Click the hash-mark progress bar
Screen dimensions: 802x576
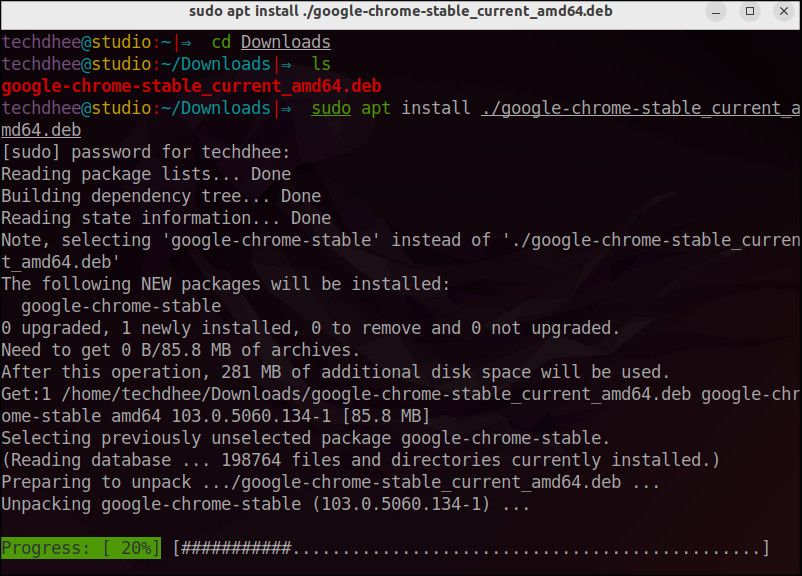(471, 548)
